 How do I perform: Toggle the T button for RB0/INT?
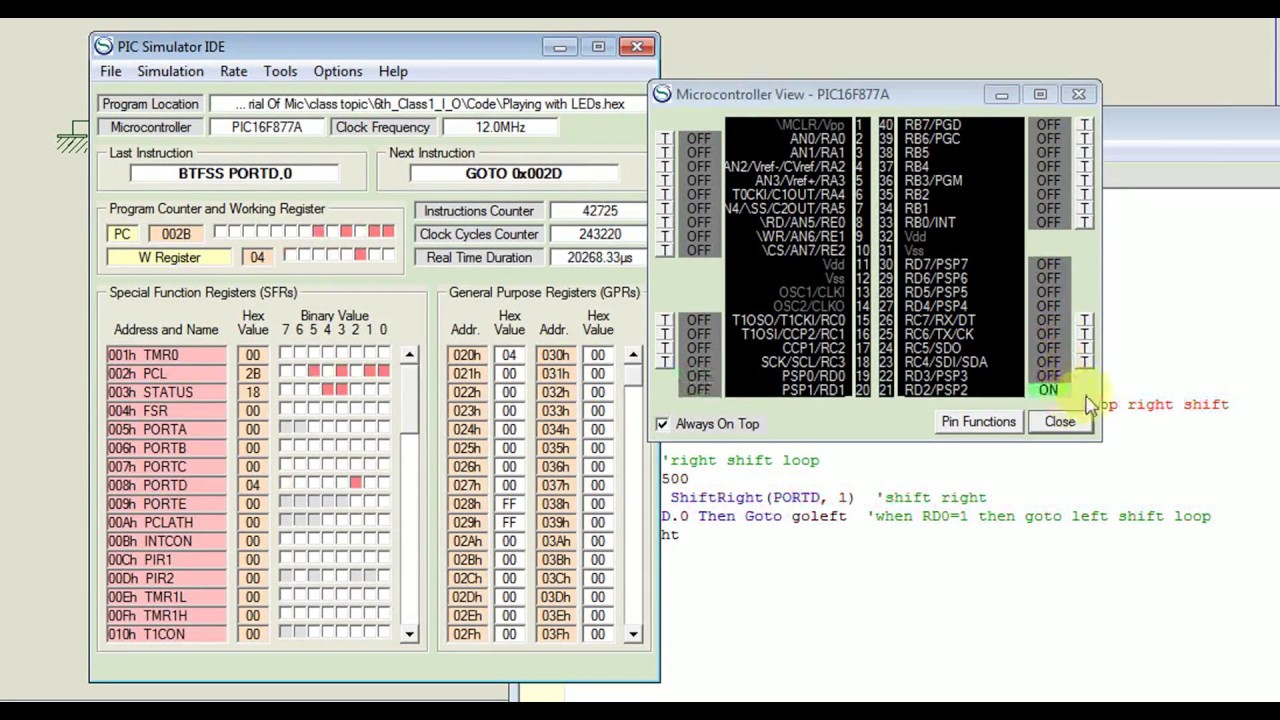1085,223
